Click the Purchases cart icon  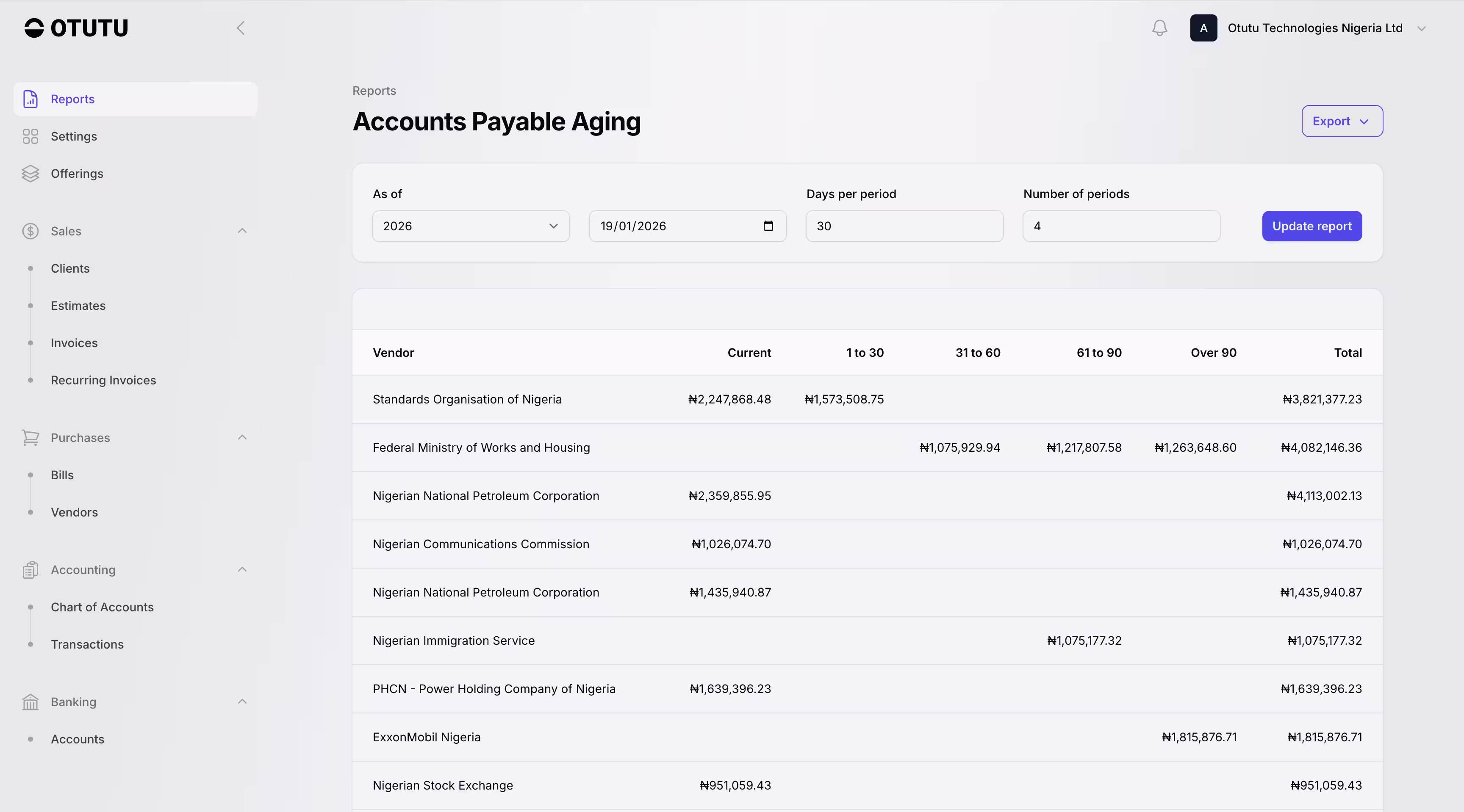30,438
